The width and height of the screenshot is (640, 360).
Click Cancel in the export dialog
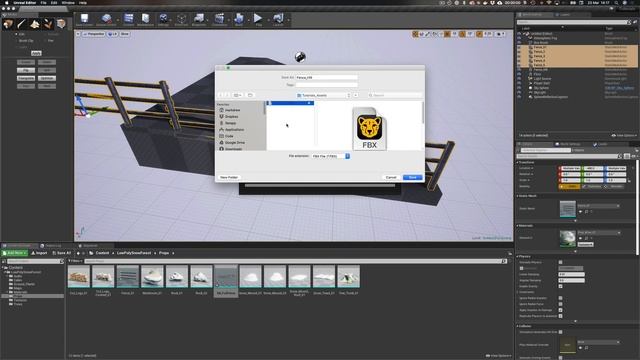pos(391,177)
